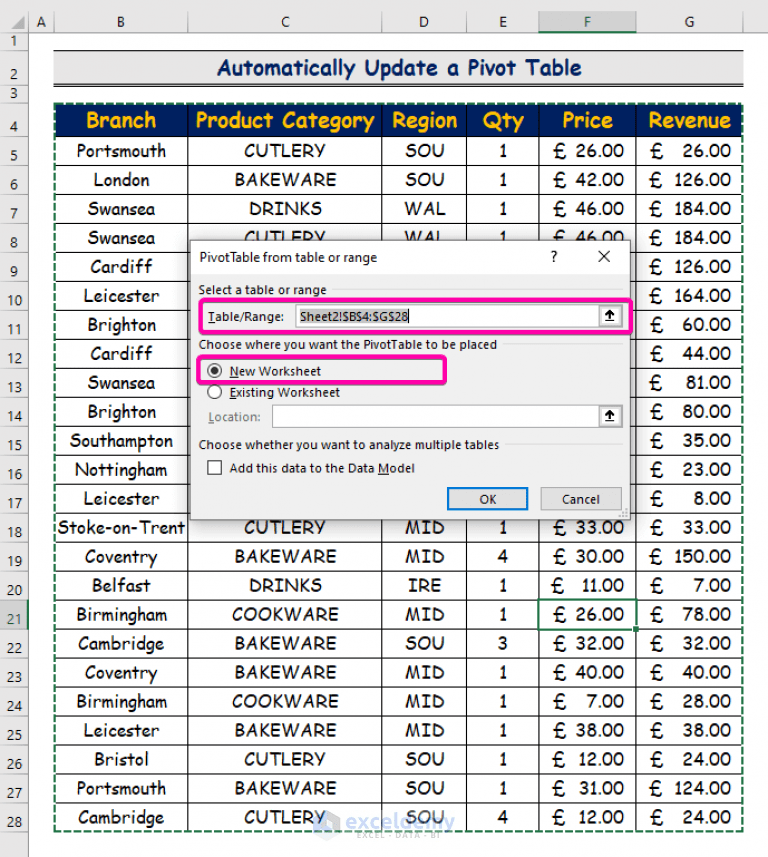The width and height of the screenshot is (768, 857).
Task: Click the Select All corner triangle
Action: pos(16,22)
